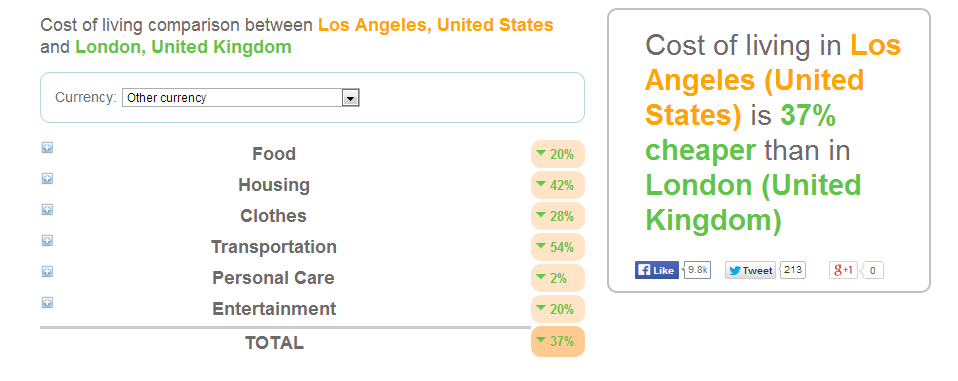Click the London, United Kingdom heading link
This screenshot has width=958, height=381.
click(x=183, y=47)
